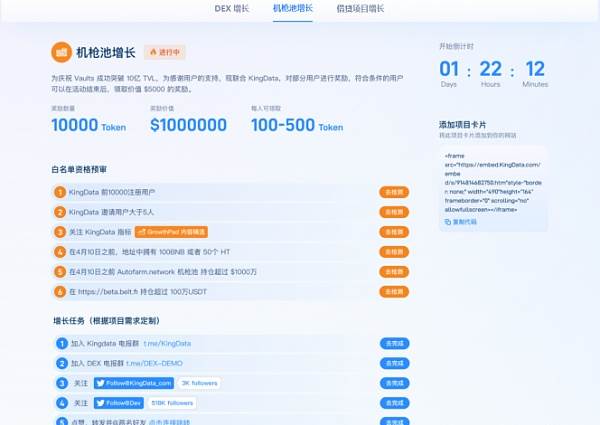Viewport: 600px width, 425px height.
Task: Click the 10000 Token reward amount
Action: (x=88, y=125)
